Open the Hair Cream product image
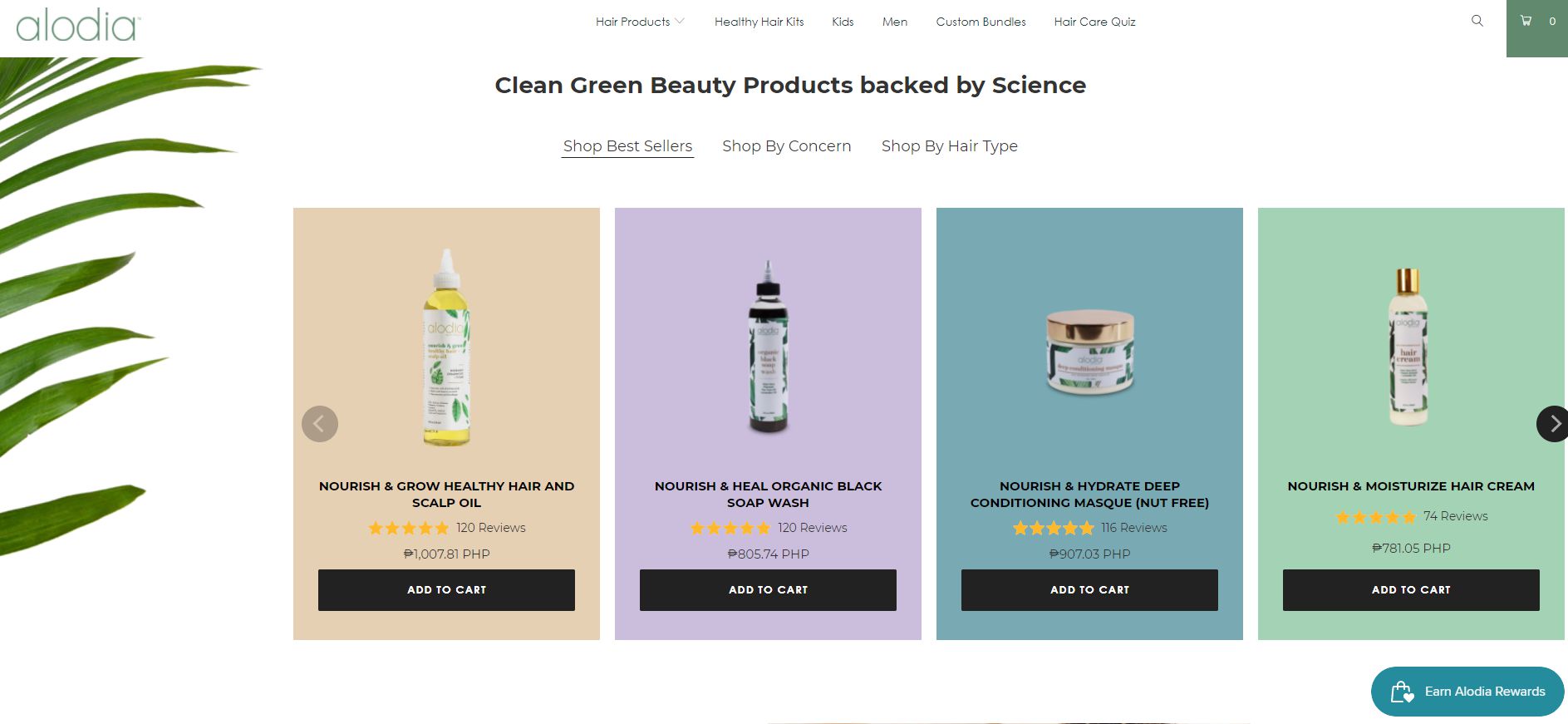 [x=1408, y=347]
